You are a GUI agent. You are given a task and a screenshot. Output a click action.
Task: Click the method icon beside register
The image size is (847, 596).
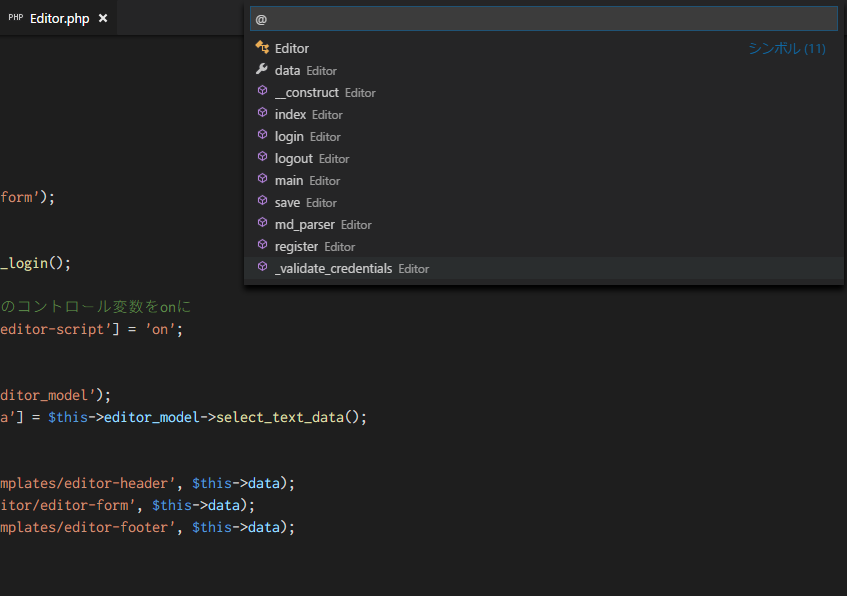(263, 245)
